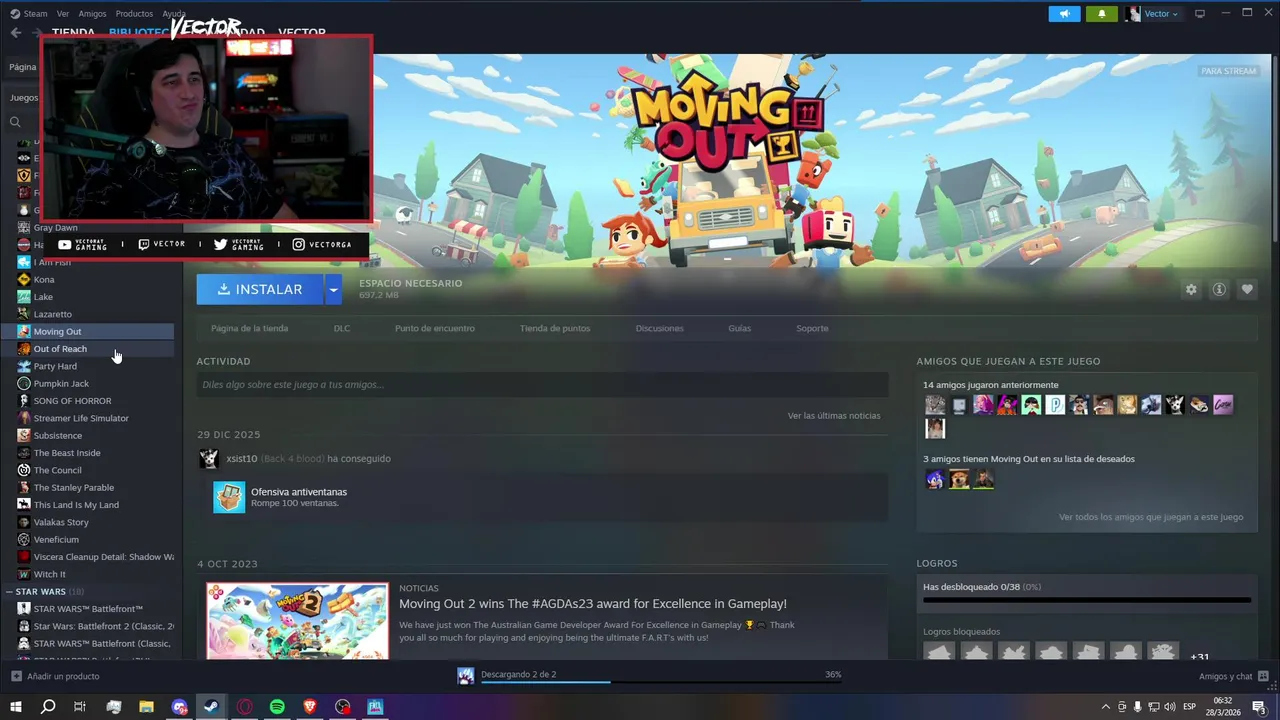Screen dimensions: 1280x720
Task: Open Windows Start menu
Action: (15, 707)
